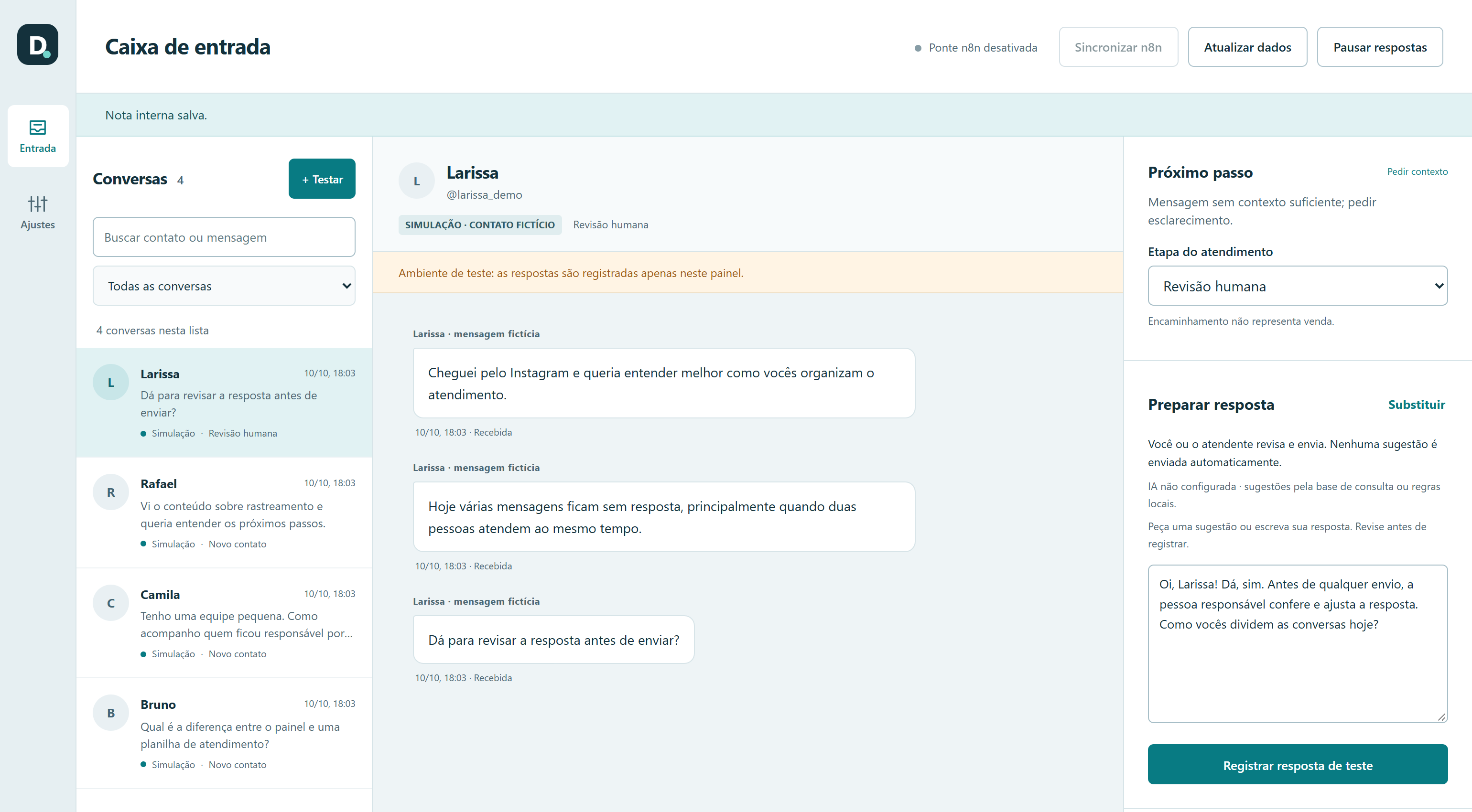Open the Todas as conversas filter dropdown
1472x812 pixels.
(224, 286)
